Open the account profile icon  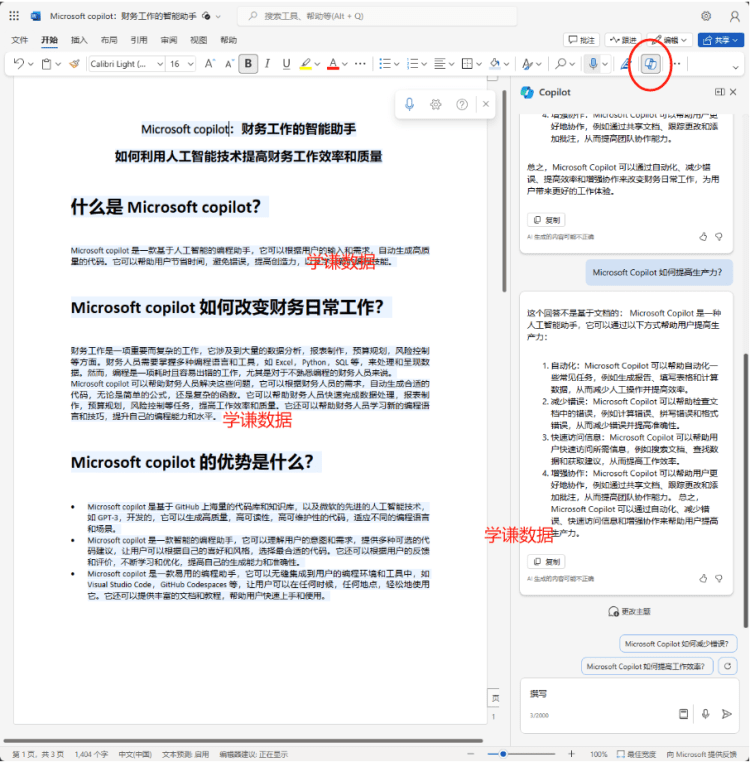[x=734, y=17]
